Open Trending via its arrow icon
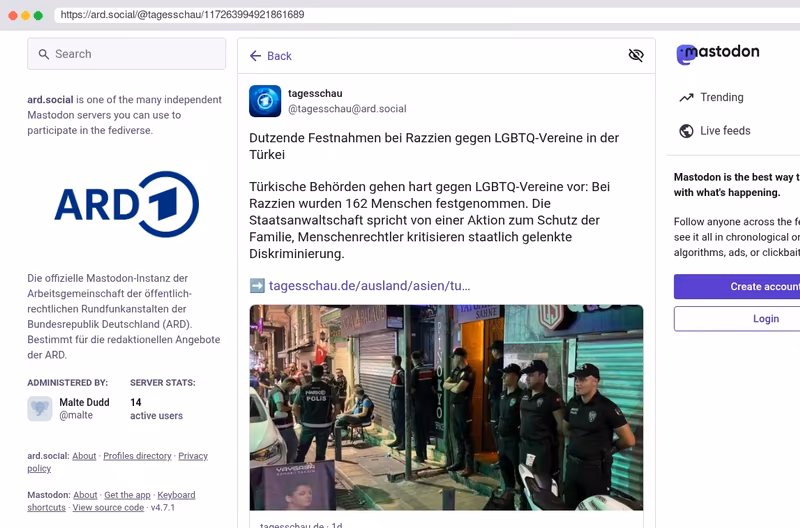Image resolution: width=800 pixels, height=528 pixels. (x=686, y=97)
